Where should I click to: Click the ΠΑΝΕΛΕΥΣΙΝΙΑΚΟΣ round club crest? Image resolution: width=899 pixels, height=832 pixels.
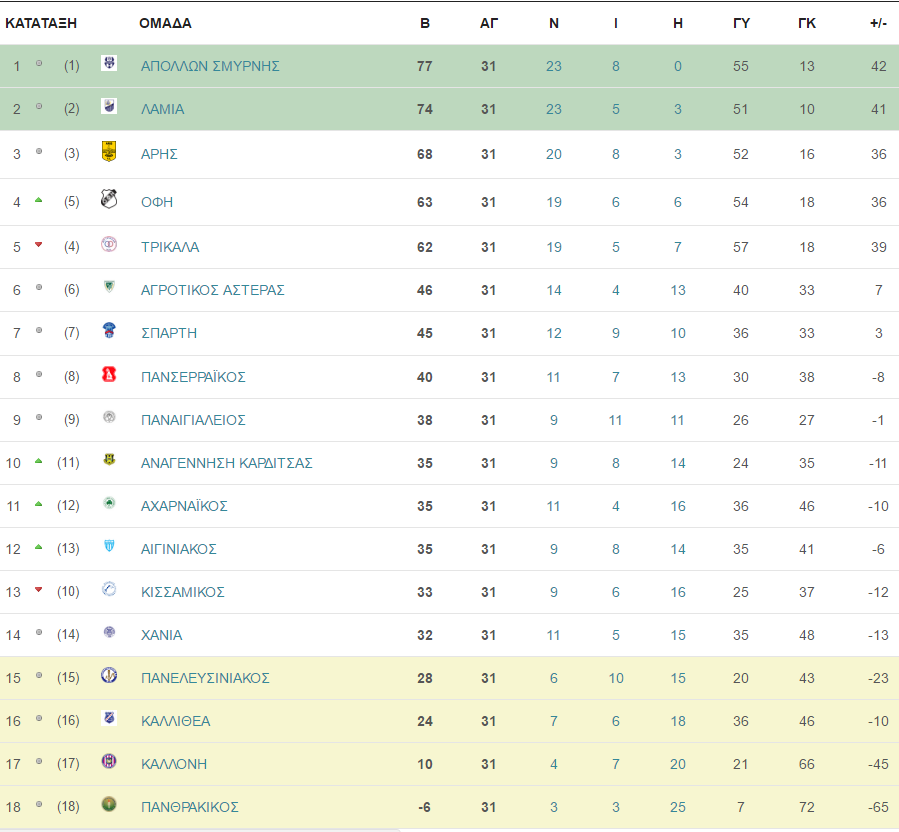click(109, 675)
